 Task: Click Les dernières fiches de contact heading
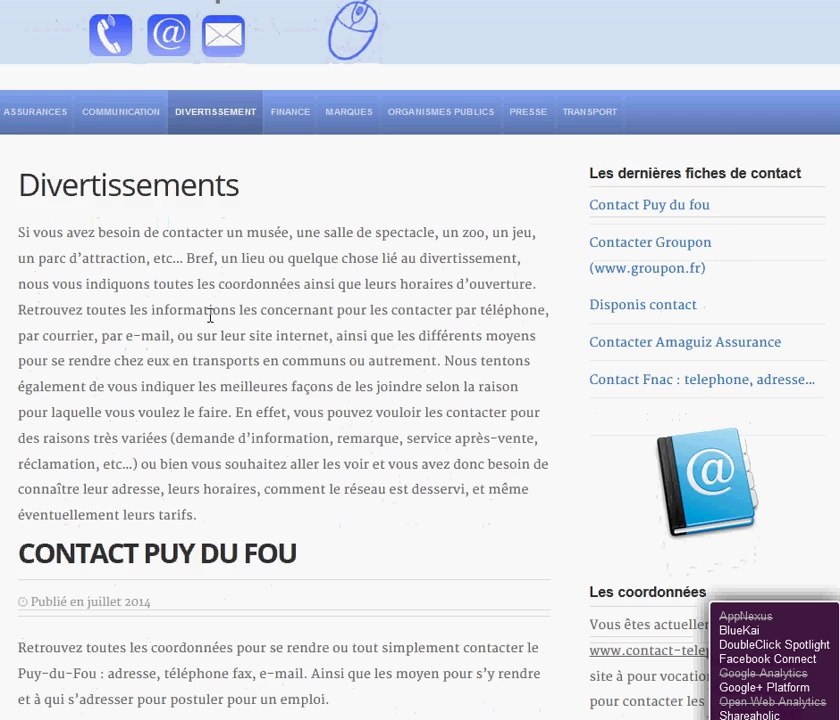(x=695, y=173)
